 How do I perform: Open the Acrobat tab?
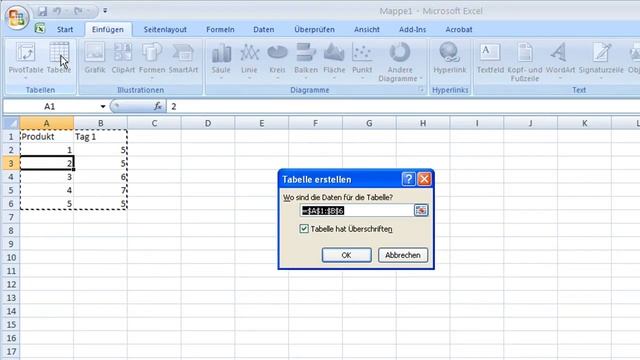[x=459, y=29]
